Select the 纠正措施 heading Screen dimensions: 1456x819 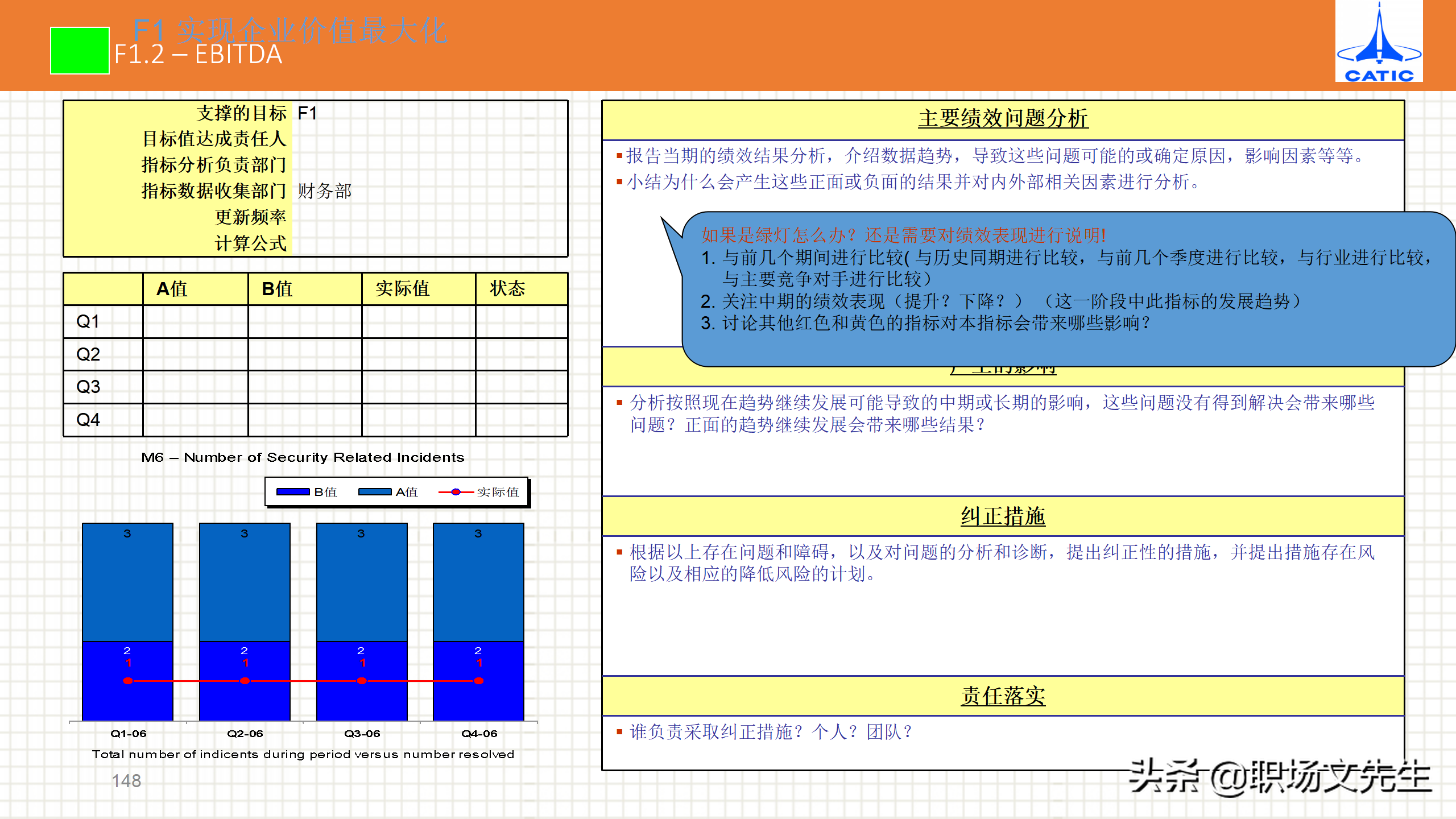tap(1003, 516)
